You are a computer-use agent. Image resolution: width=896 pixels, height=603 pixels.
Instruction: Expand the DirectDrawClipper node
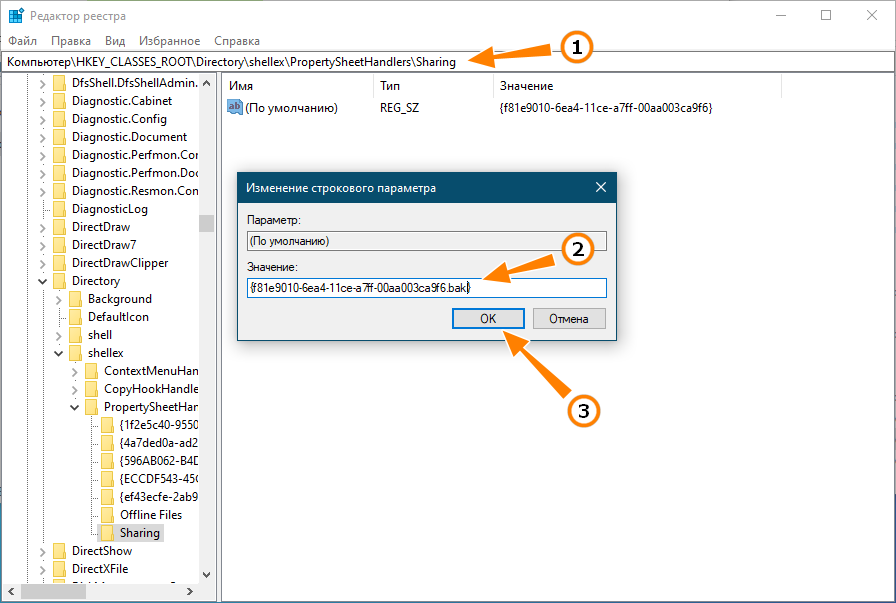[42, 264]
